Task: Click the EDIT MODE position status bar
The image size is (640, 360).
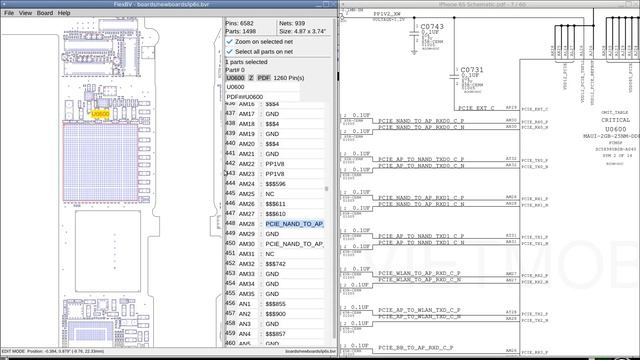Action: (53, 351)
